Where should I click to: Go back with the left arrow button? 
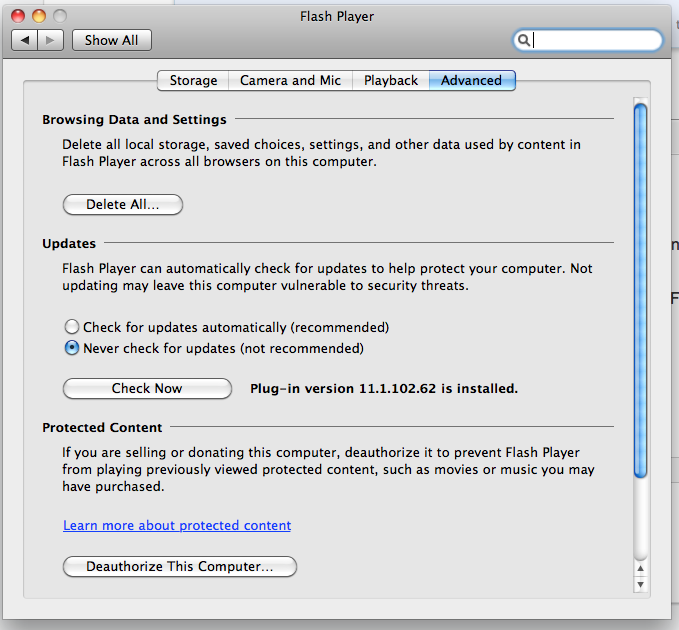[x=25, y=40]
